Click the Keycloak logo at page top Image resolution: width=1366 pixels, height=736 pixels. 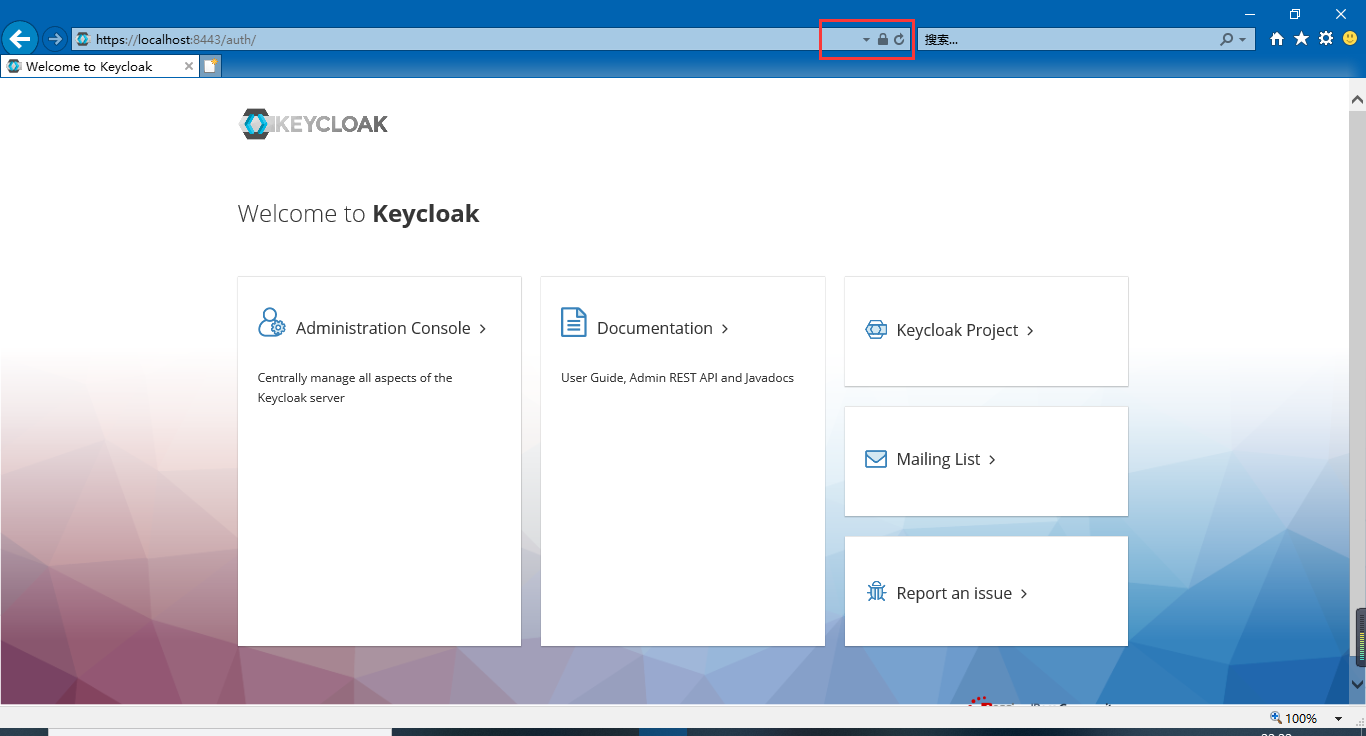pyautogui.click(x=313, y=123)
